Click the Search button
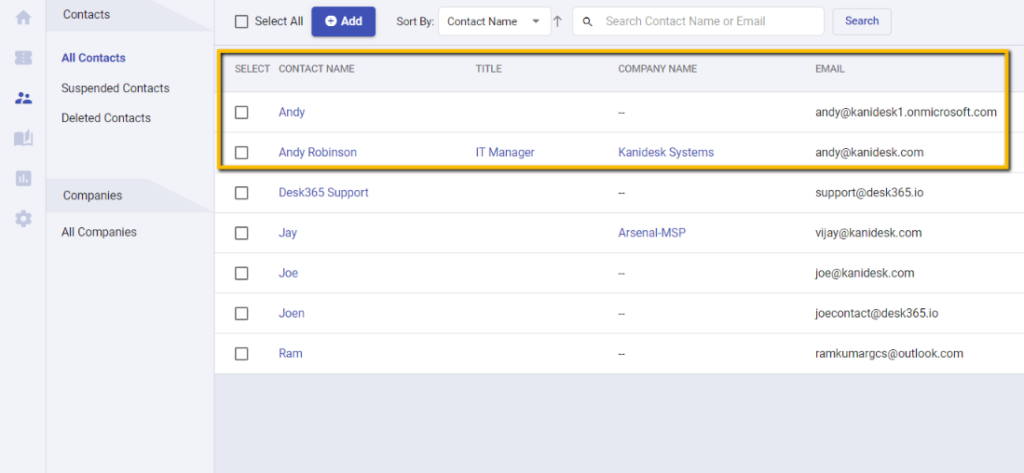1024x473 pixels. pos(862,21)
